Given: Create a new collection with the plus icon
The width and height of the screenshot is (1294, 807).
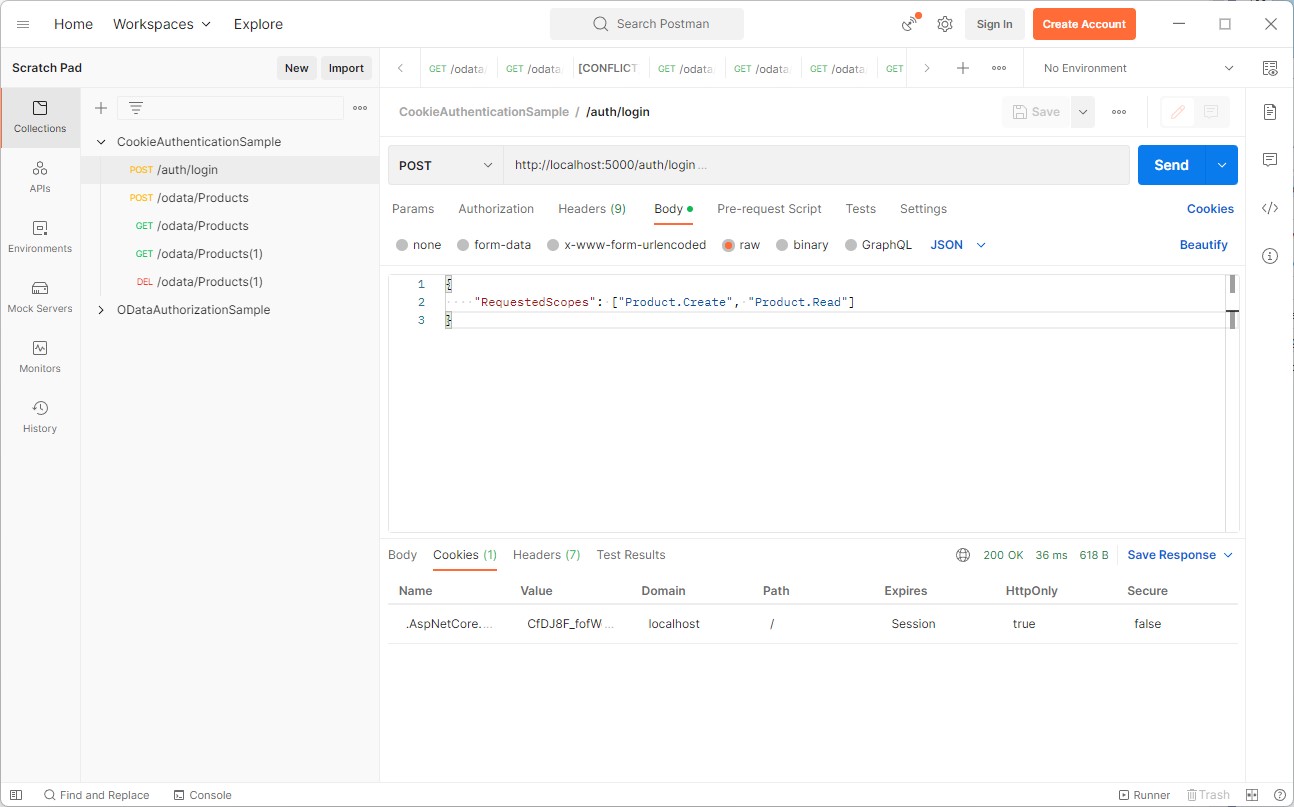Looking at the screenshot, I should coord(101,108).
